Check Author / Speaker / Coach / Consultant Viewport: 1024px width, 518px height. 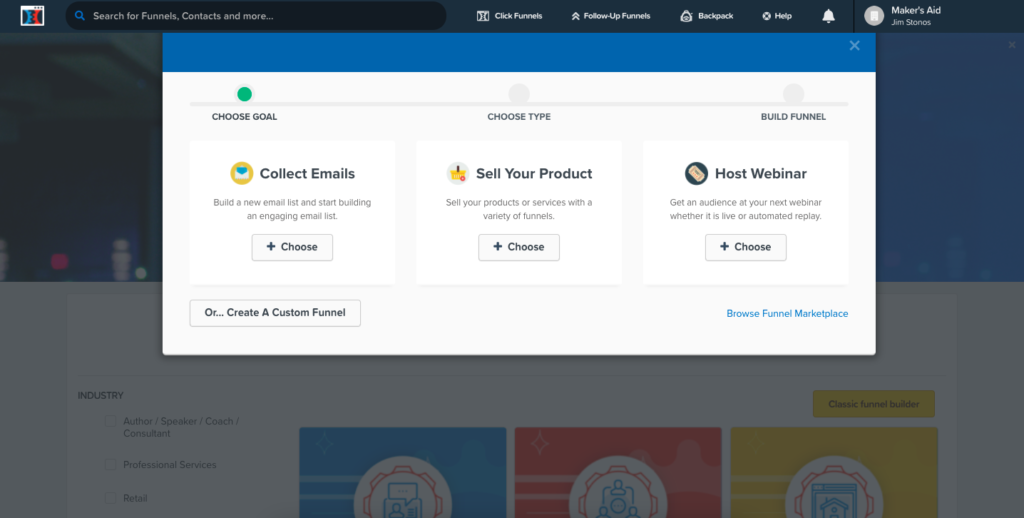[110, 421]
